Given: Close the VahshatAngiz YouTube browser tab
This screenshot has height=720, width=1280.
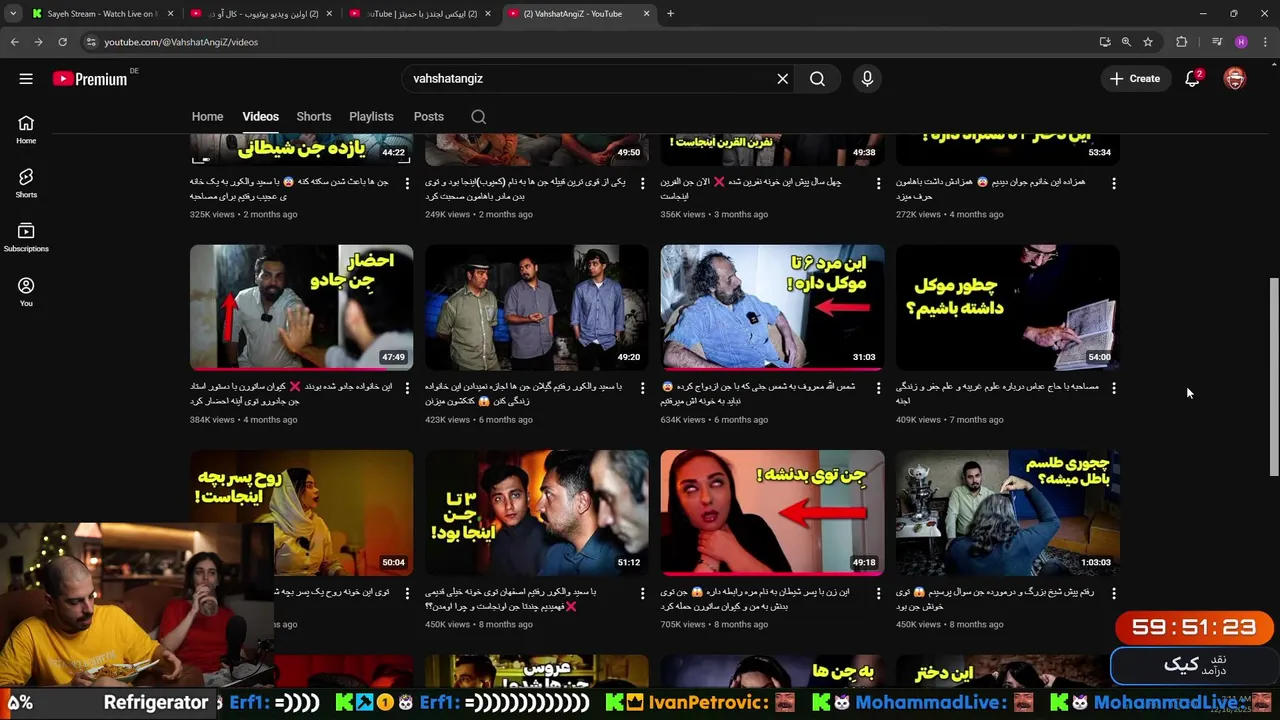Looking at the screenshot, I should [x=646, y=14].
